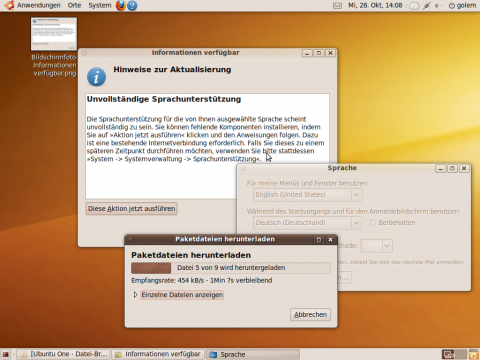Open the golem user session menu
This screenshot has width=480, height=360.
click(462, 5)
